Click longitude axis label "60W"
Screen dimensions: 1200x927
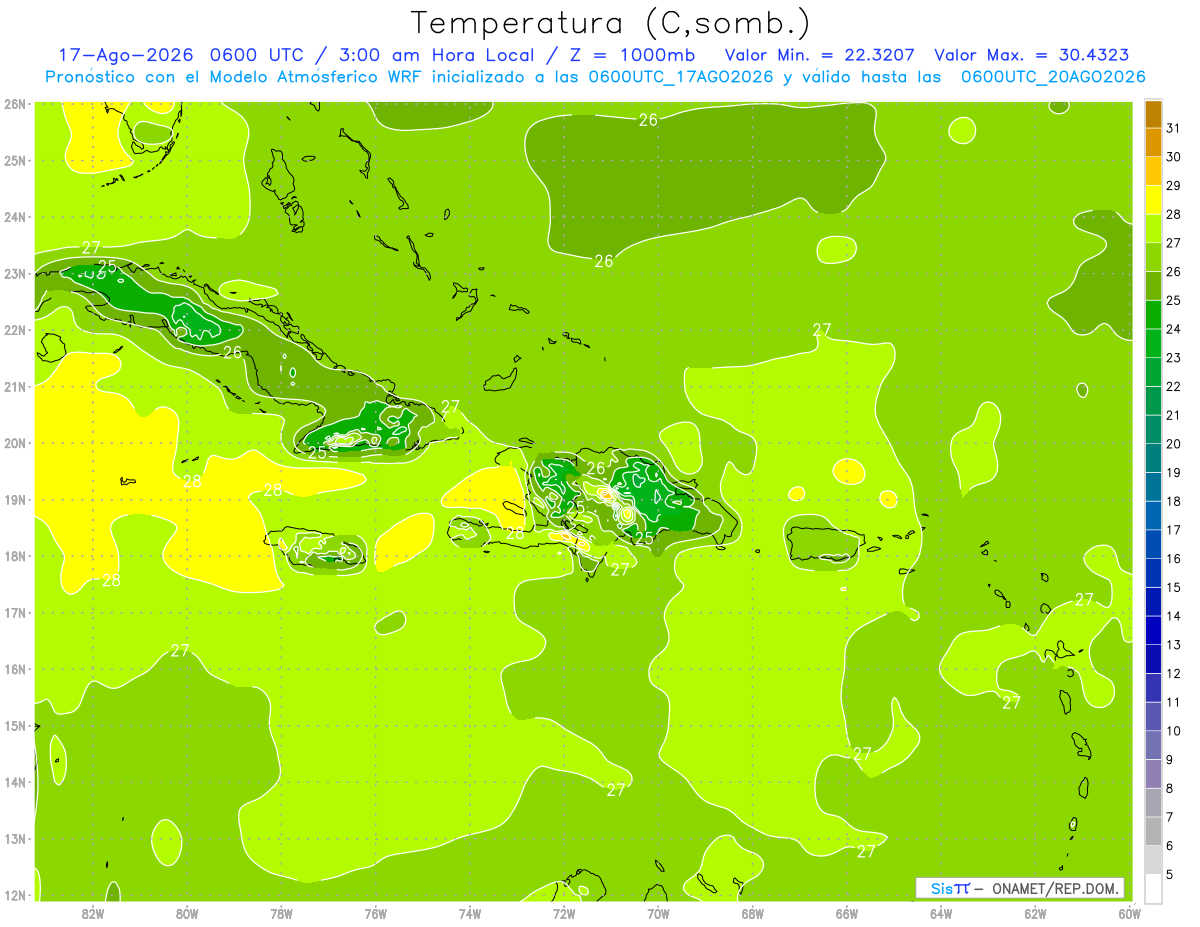pos(1130,913)
